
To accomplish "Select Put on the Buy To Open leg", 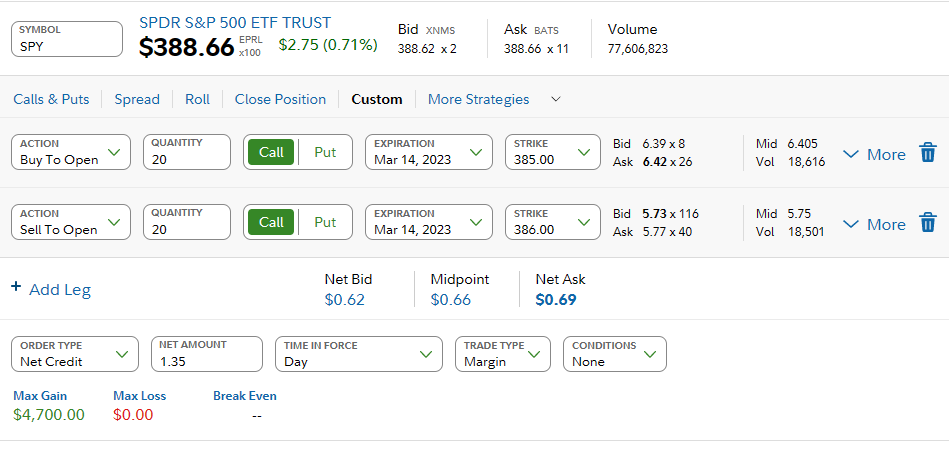I will coord(325,152).
